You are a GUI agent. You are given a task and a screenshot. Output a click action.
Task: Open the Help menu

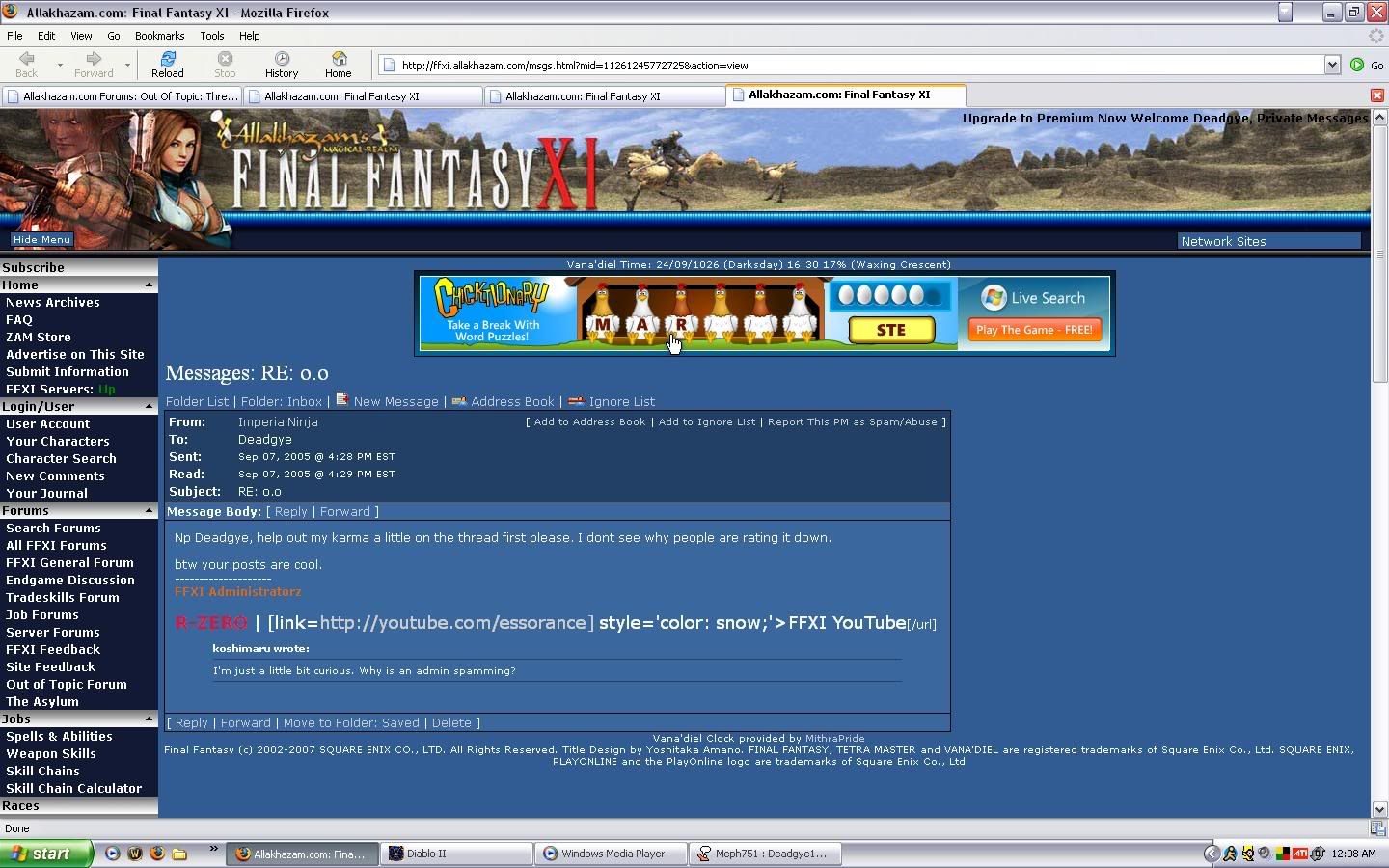tap(250, 36)
